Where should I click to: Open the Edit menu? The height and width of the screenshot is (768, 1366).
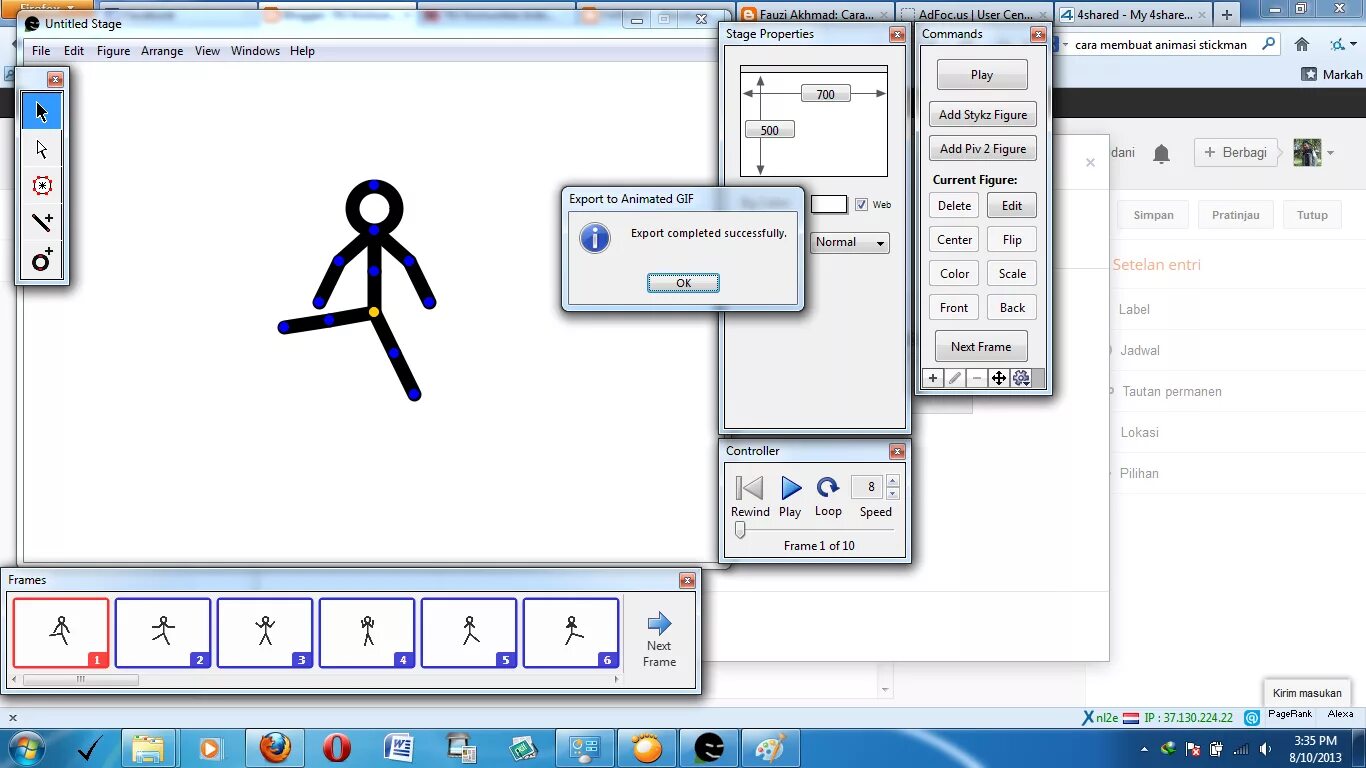[74, 51]
